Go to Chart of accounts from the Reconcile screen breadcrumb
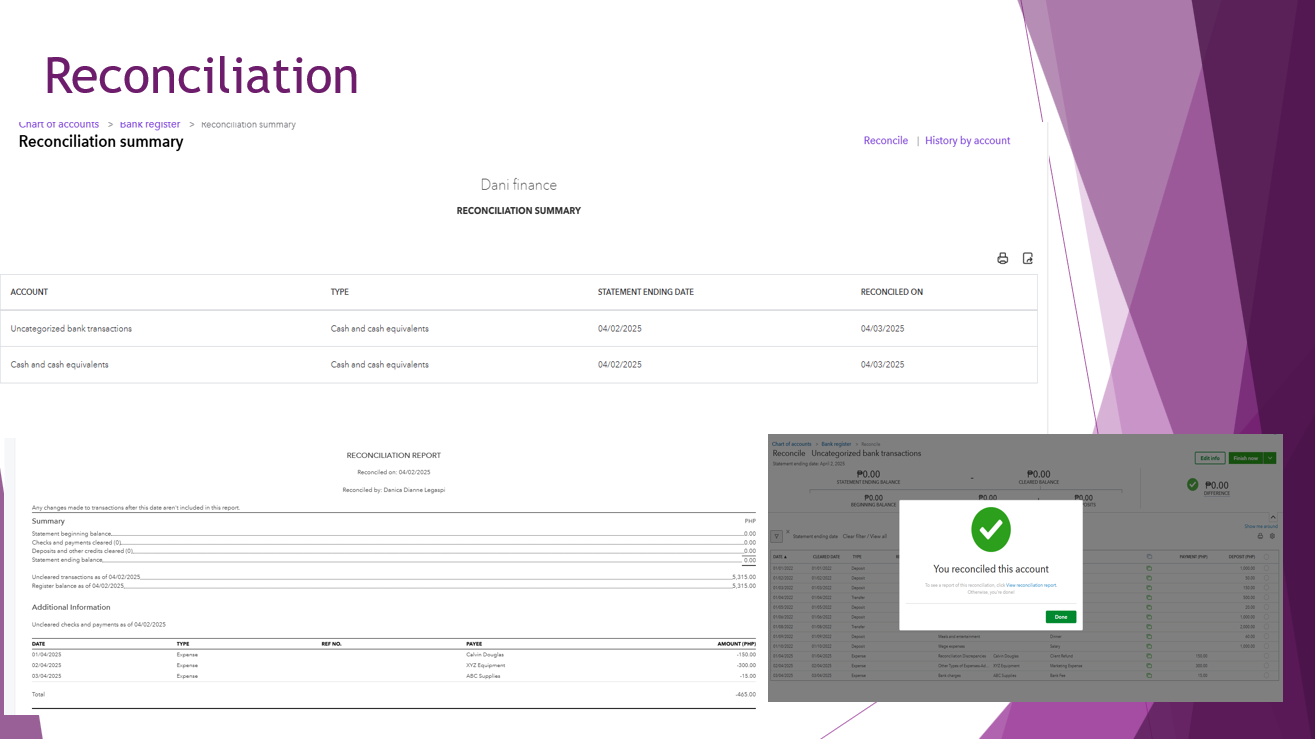Image resolution: width=1315 pixels, height=739 pixels. (793, 443)
